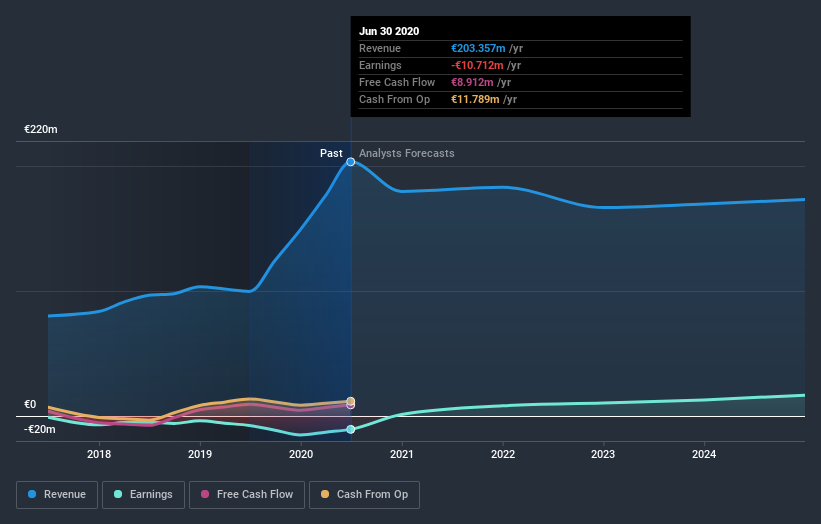Click the Jun 30 2020 tooltip date
This screenshot has width=821, height=524.
pyautogui.click(x=389, y=31)
